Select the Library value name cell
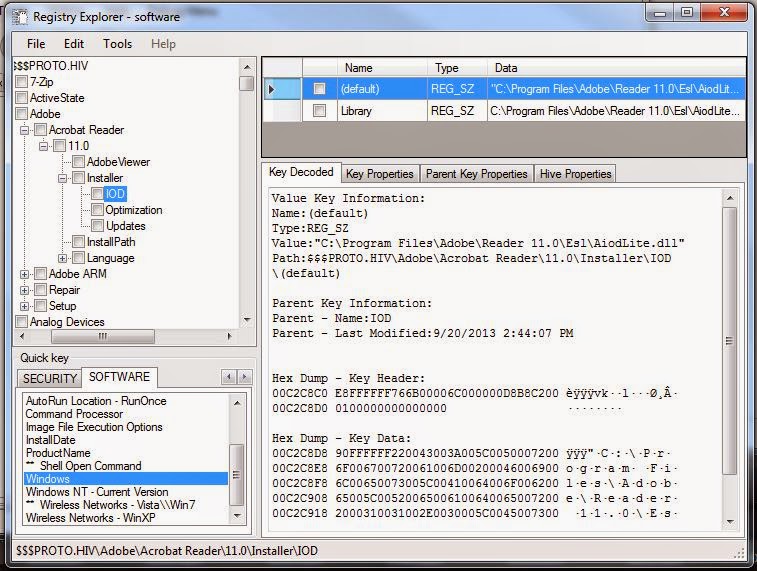 382,111
